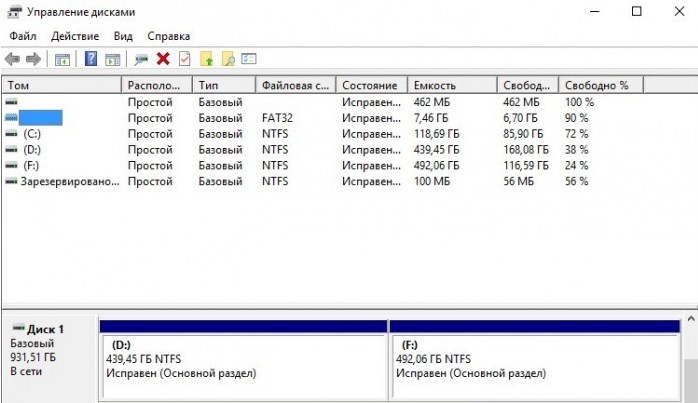The width and height of the screenshot is (698, 403).
Task: Click the 56 МБ free space cell
Action: 519,181
